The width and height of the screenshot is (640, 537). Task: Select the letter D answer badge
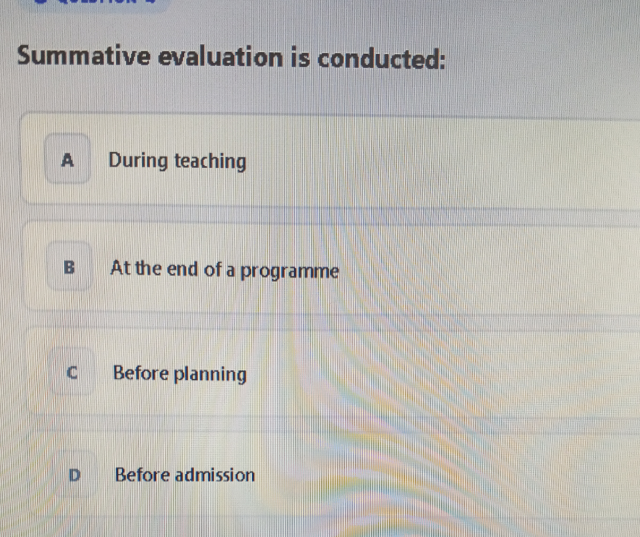(x=74, y=475)
